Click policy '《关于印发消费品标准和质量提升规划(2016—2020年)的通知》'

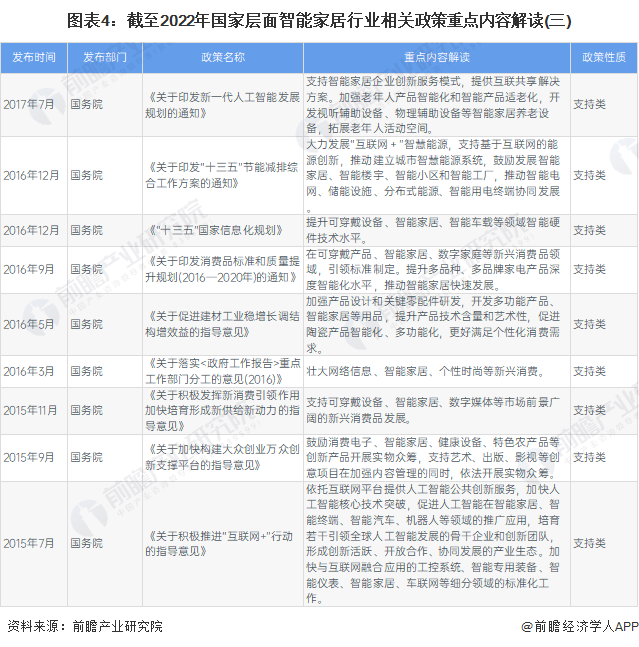click(x=222, y=269)
